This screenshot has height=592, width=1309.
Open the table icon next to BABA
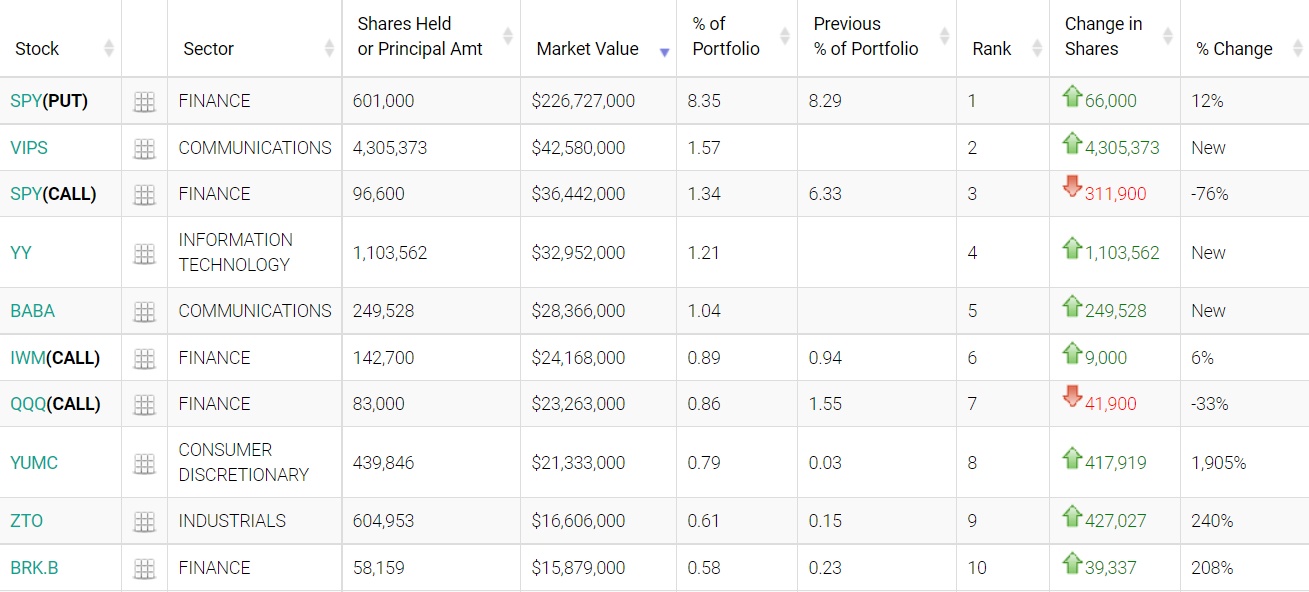click(x=144, y=311)
